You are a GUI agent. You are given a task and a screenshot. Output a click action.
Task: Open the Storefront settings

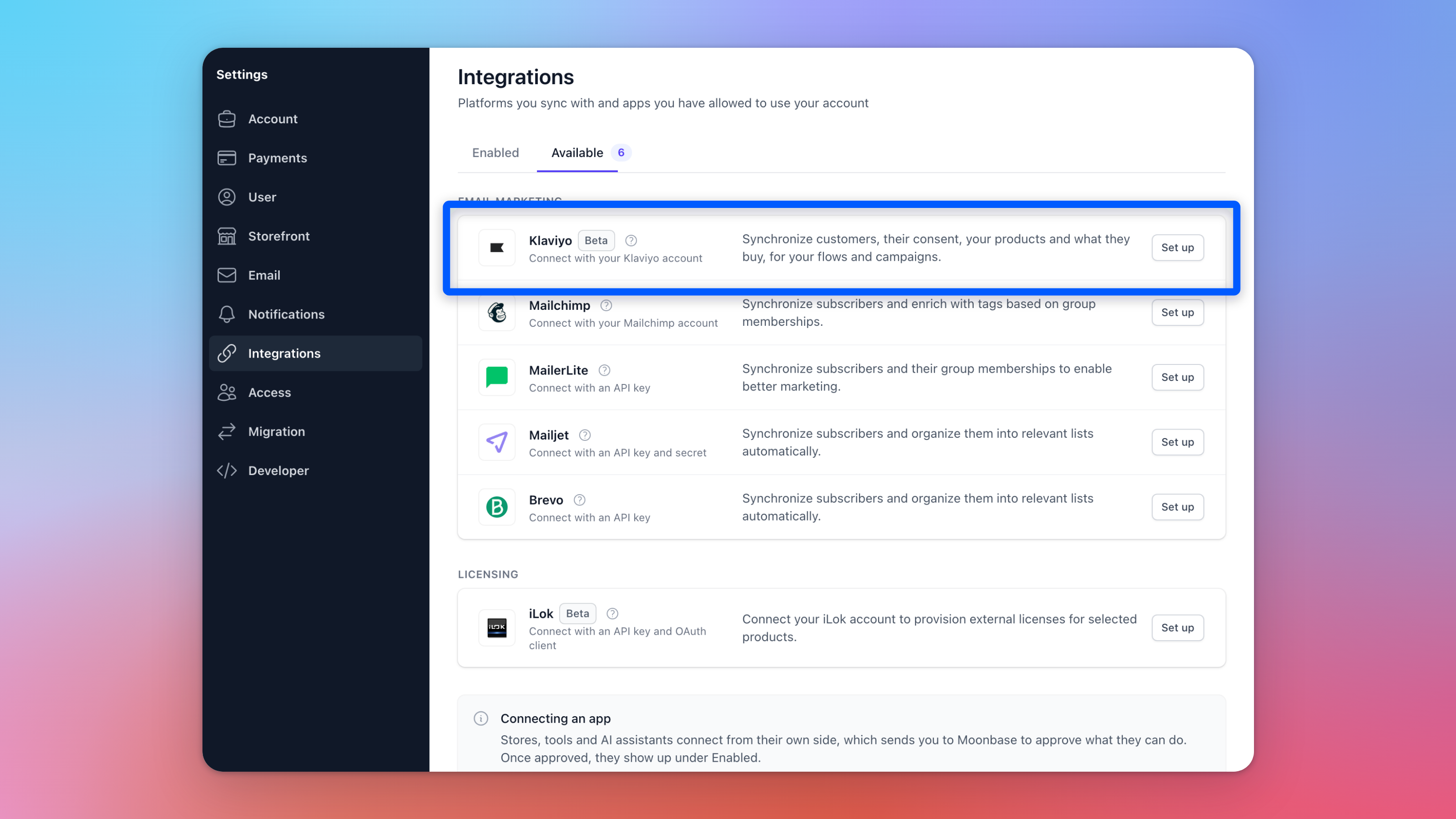click(x=315, y=236)
